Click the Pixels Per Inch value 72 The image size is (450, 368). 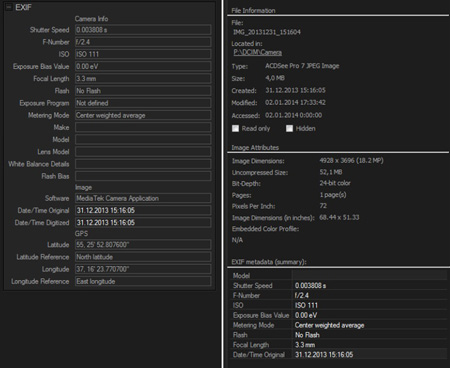[323, 206]
